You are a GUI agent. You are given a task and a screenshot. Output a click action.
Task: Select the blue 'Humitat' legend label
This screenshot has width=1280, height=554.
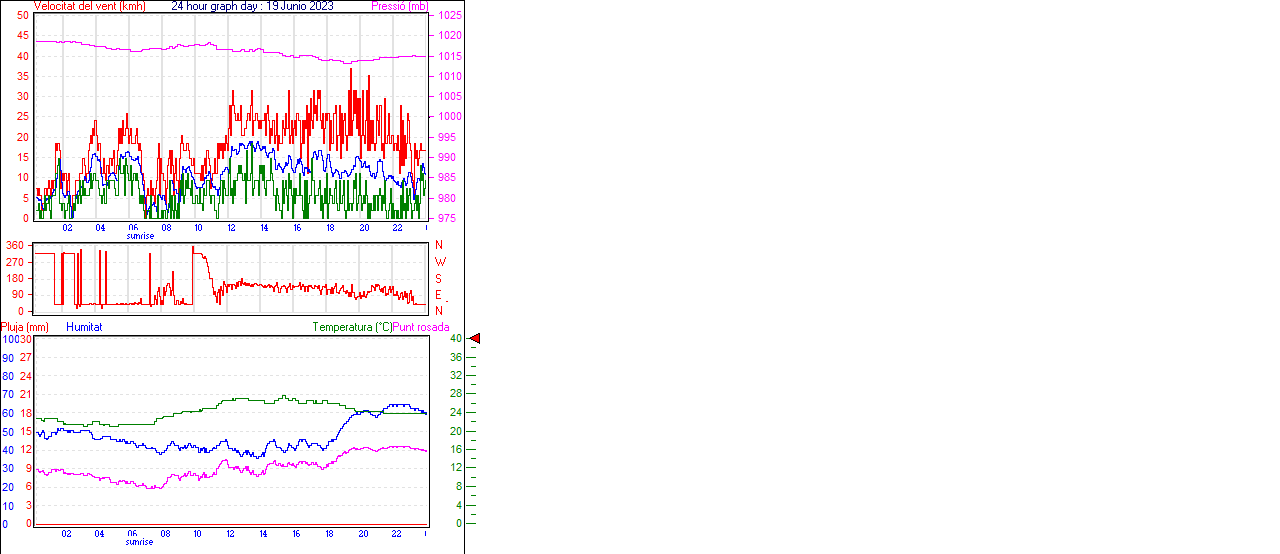tap(84, 327)
